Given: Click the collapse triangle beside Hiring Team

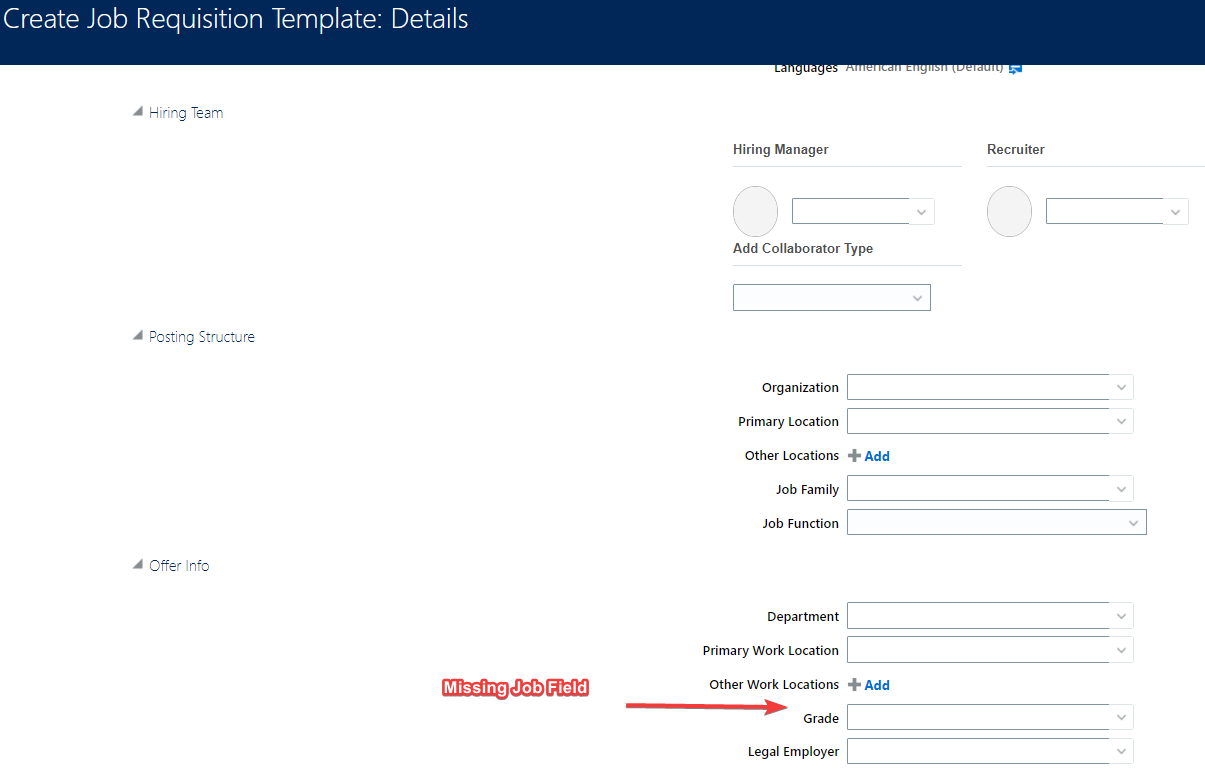Looking at the screenshot, I should [137, 111].
